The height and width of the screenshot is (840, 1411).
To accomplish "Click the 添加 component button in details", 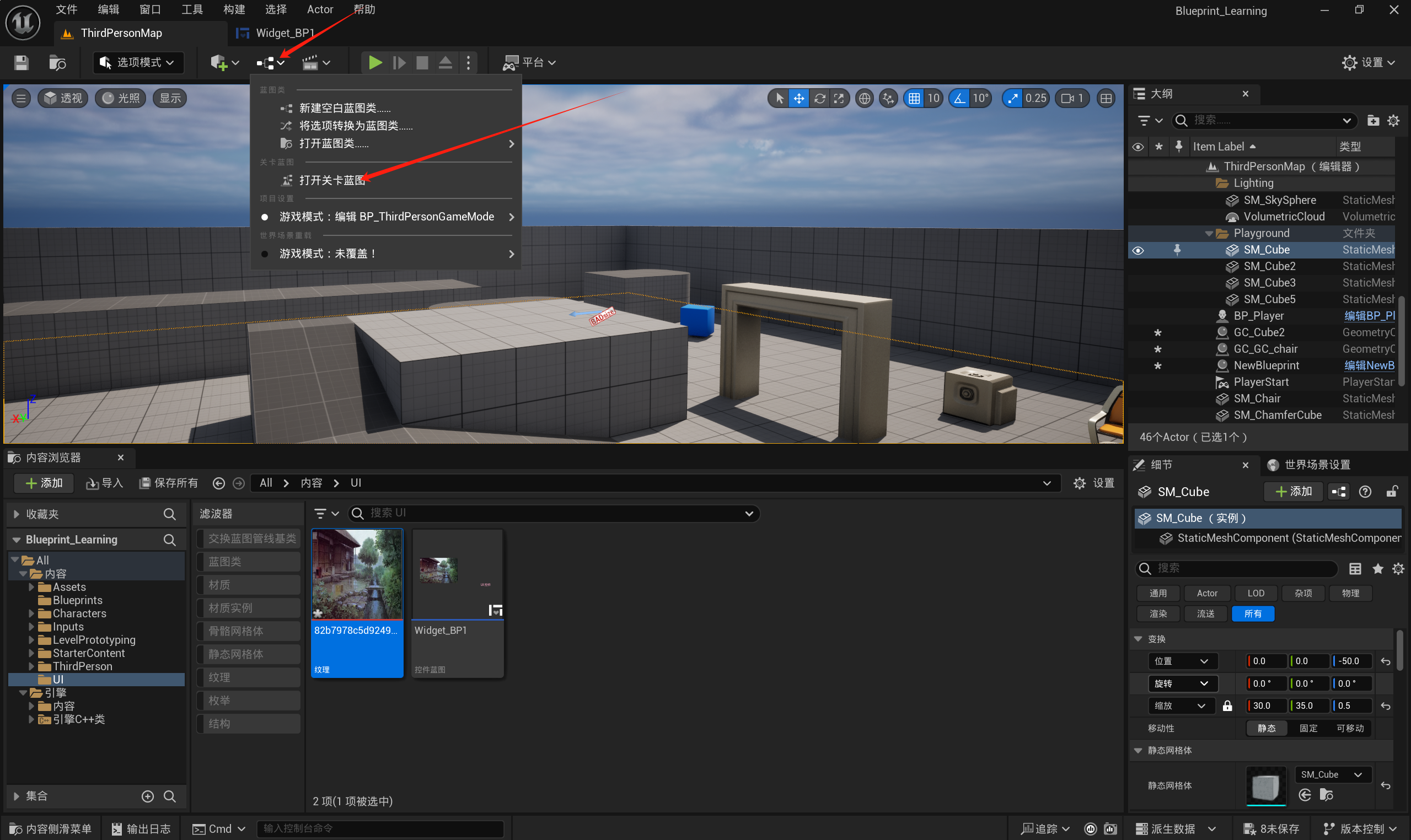I will [x=1294, y=492].
